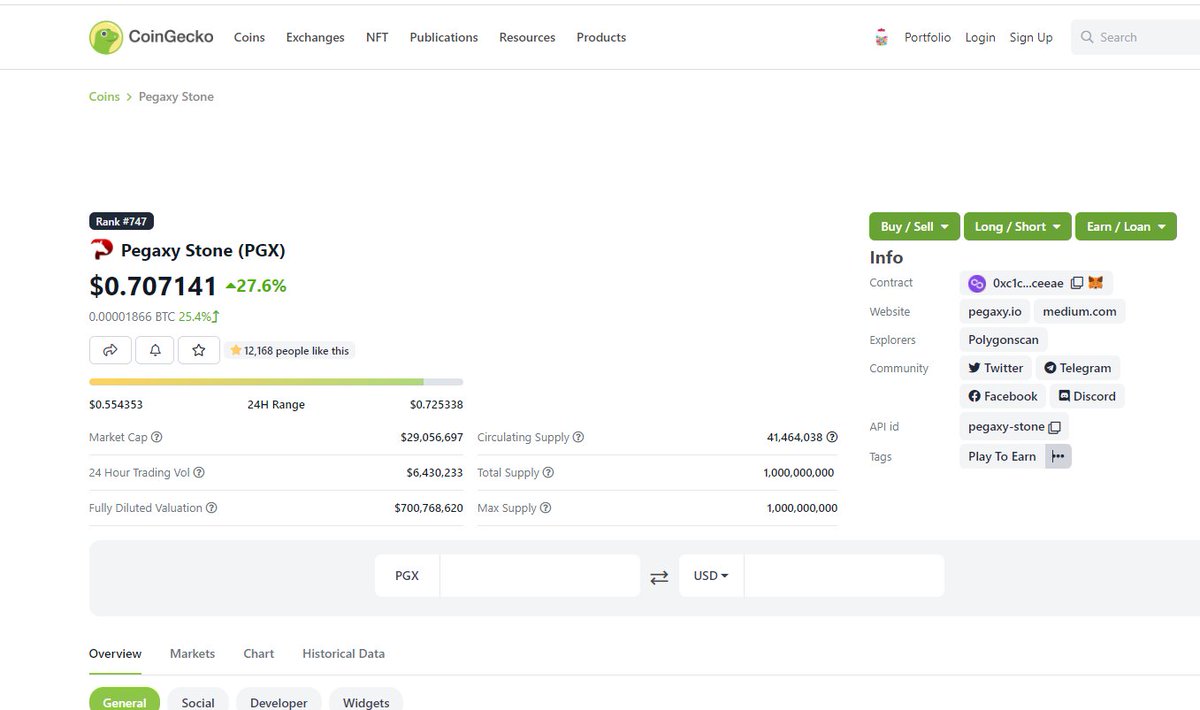Open the Long / Short dropdown
This screenshot has width=1200, height=710.
coord(1018,226)
